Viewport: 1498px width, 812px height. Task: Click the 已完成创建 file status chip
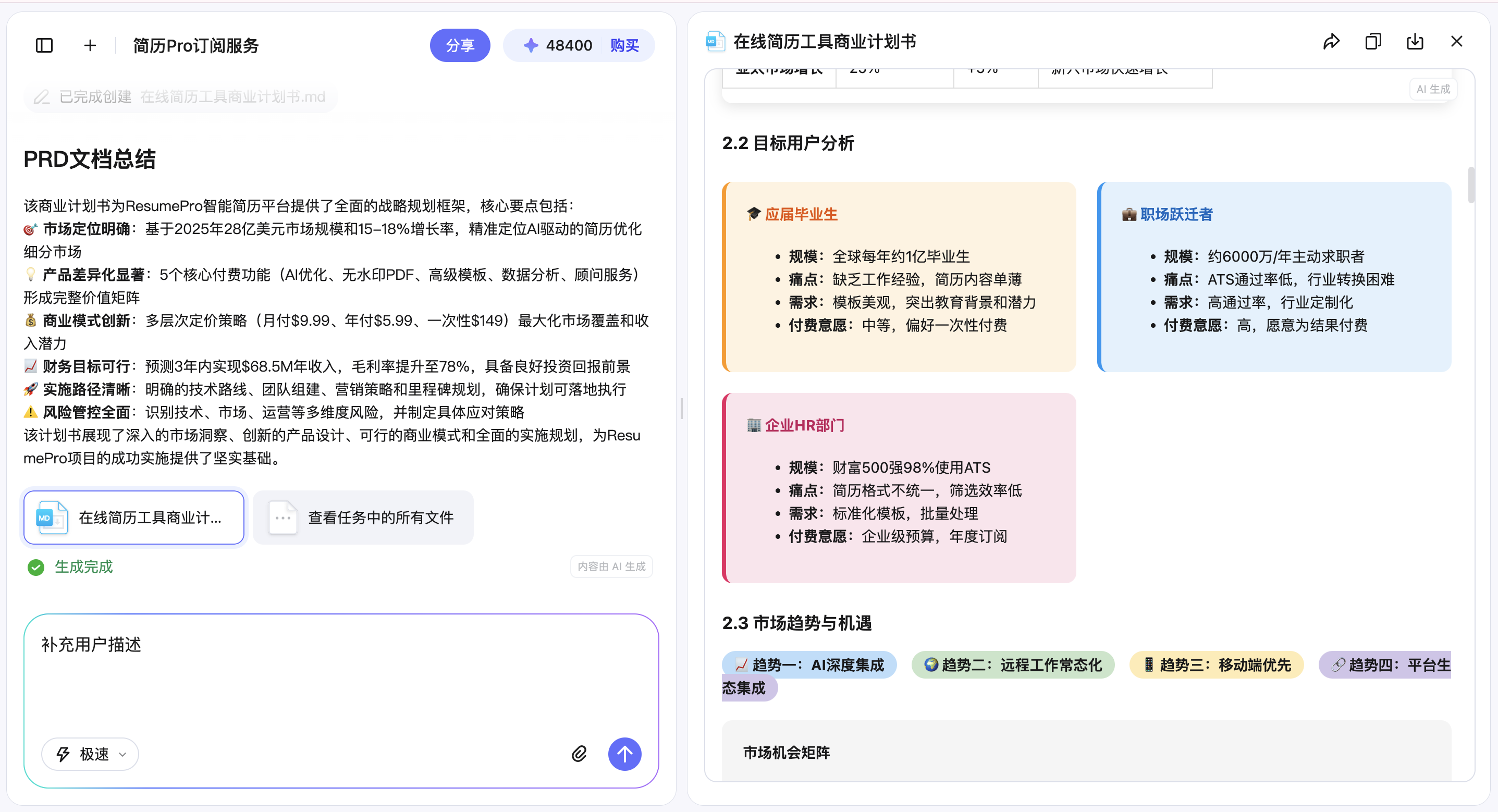point(180,96)
